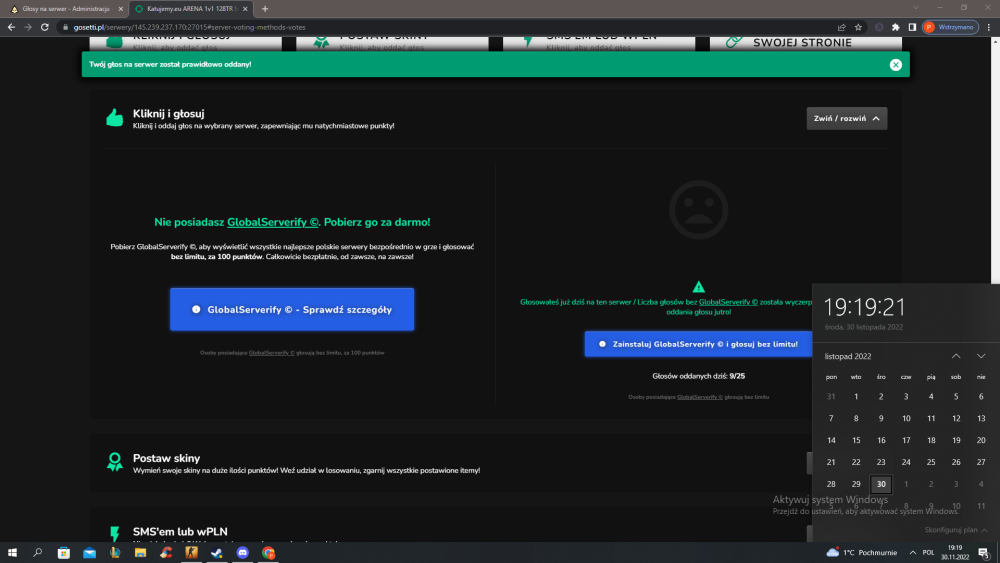Open GlobalServerify link below Głosów oddanych dziś
This screenshot has height=563, width=1000.
700,397
